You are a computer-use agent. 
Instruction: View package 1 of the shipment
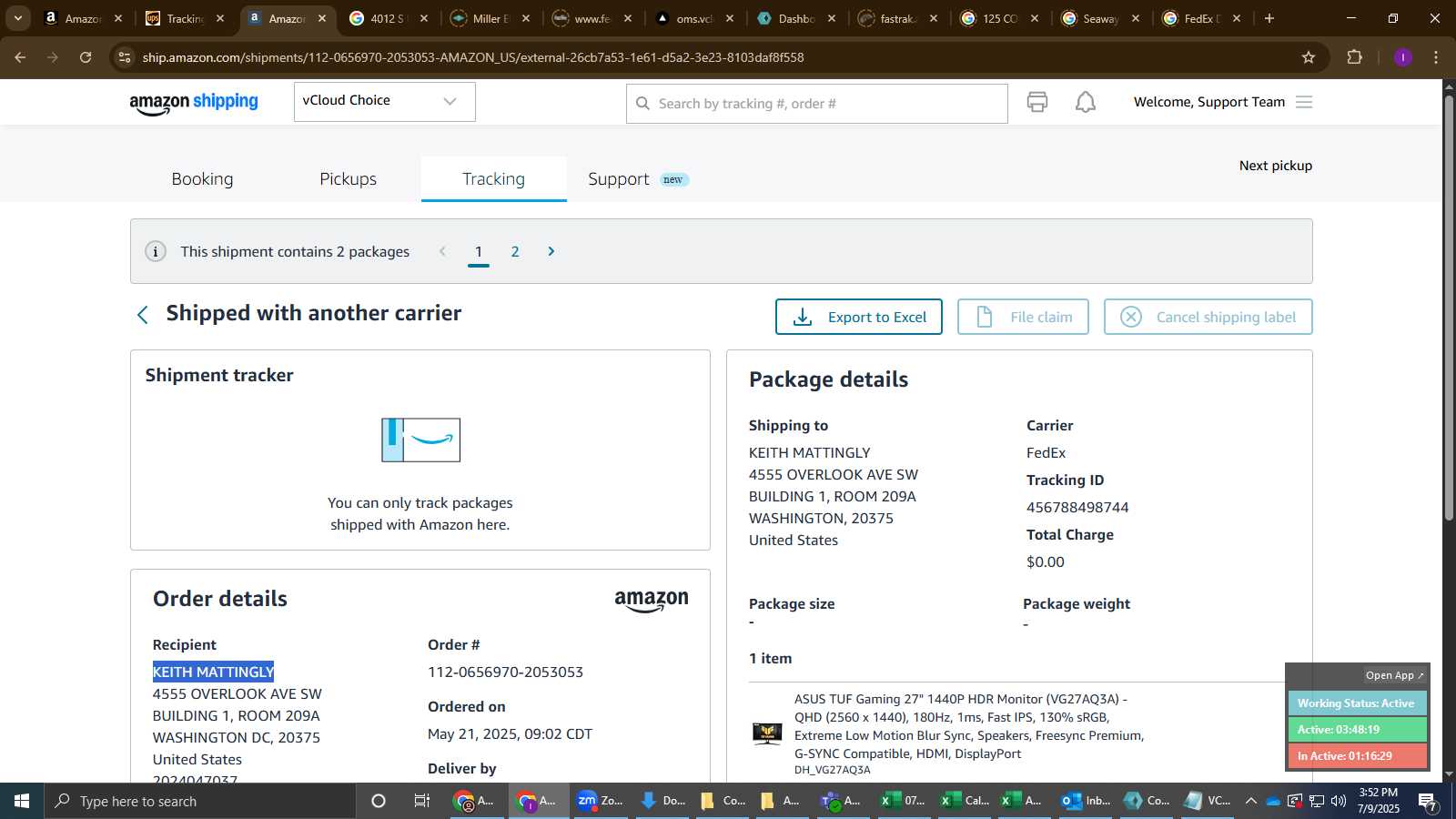[x=479, y=251]
